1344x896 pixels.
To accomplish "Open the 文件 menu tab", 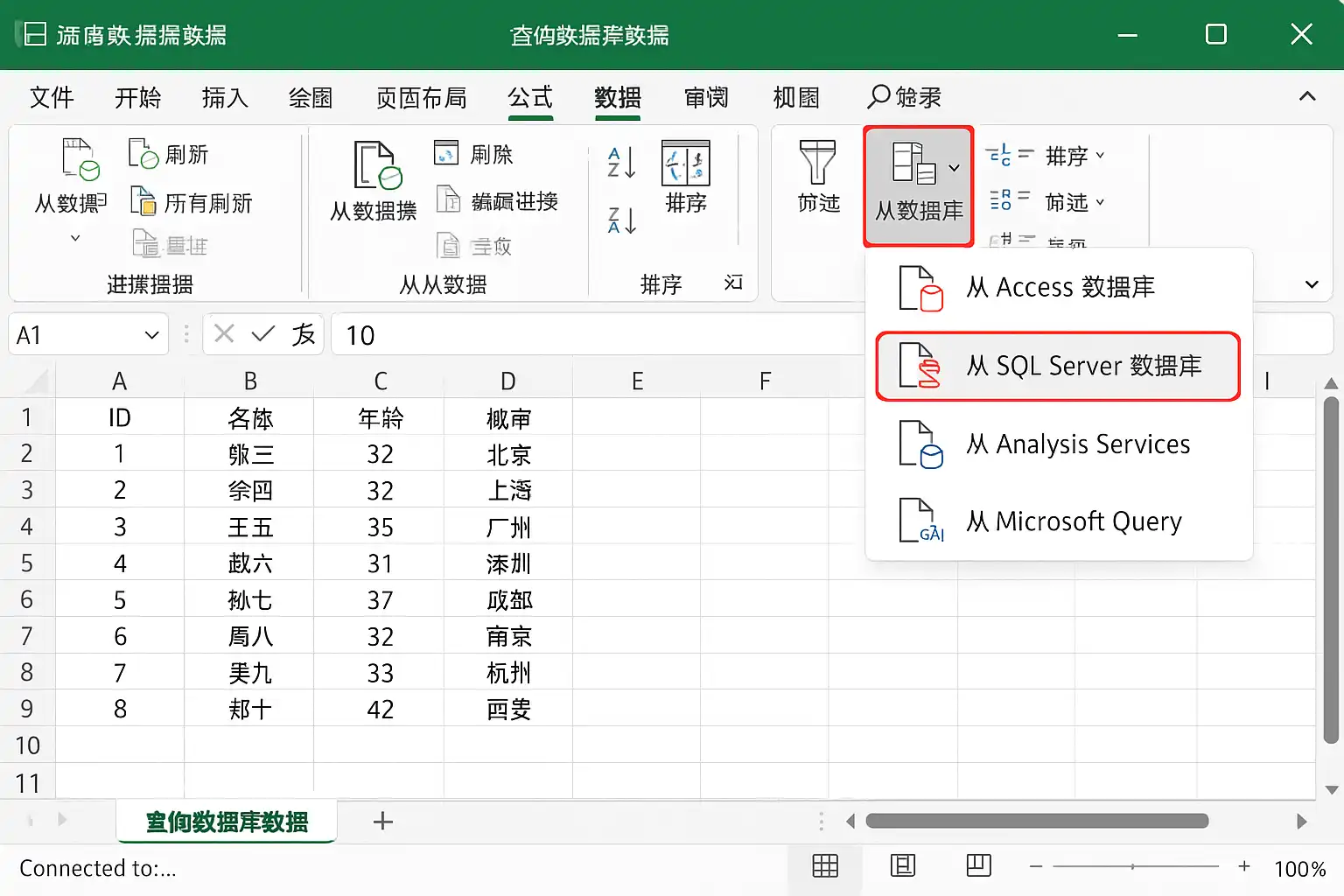I will tap(52, 97).
